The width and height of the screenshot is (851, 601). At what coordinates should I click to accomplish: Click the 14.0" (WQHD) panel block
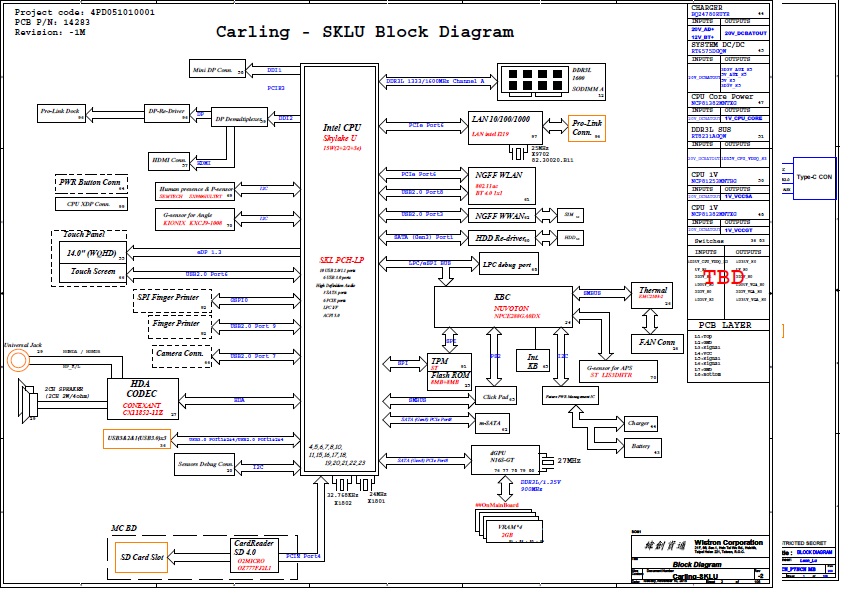92,252
